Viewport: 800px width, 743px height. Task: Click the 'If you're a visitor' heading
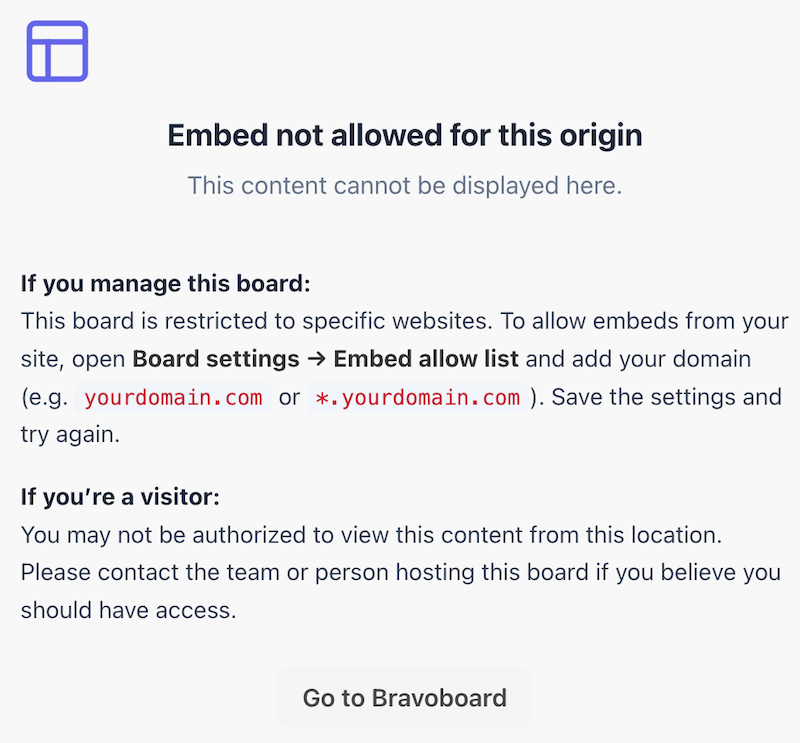coord(120,497)
